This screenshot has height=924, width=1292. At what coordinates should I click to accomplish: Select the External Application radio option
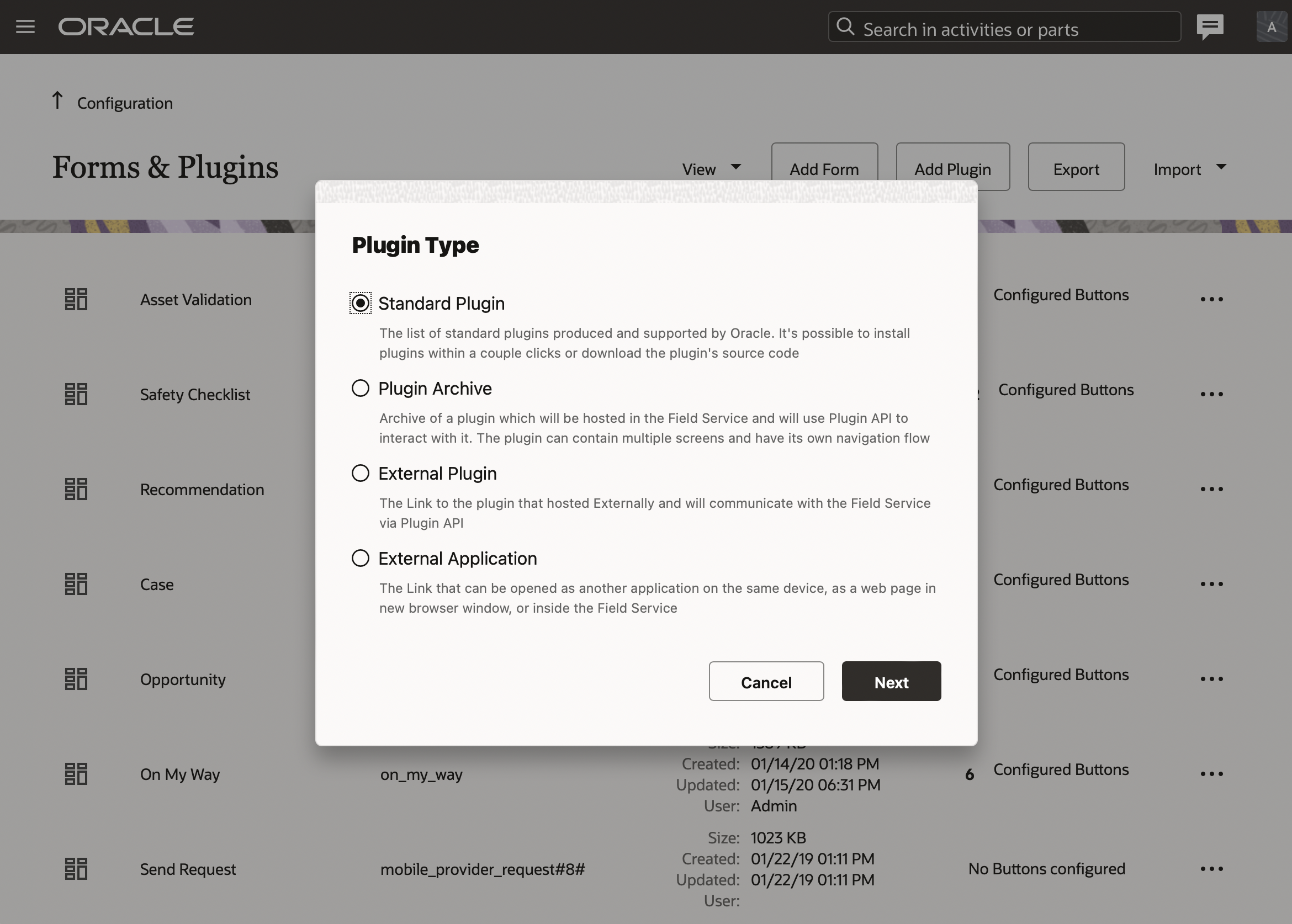click(361, 558)
